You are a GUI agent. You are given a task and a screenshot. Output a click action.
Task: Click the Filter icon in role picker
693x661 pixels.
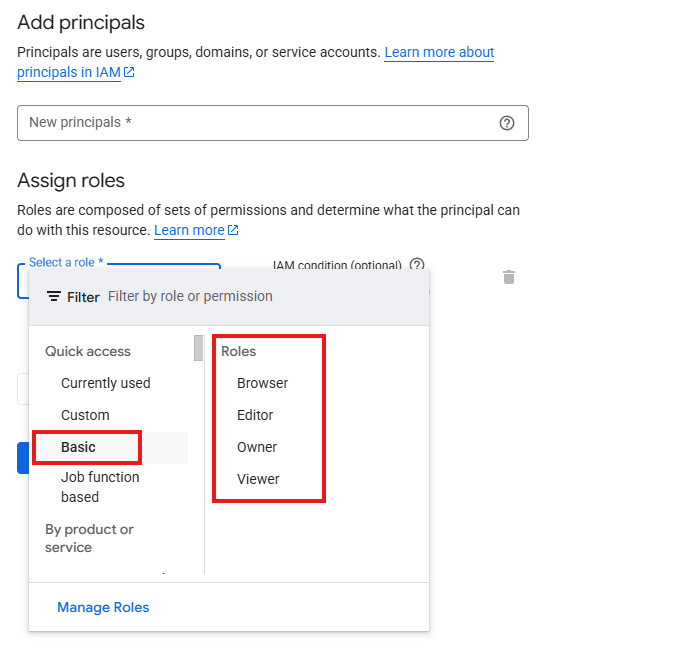54,297
